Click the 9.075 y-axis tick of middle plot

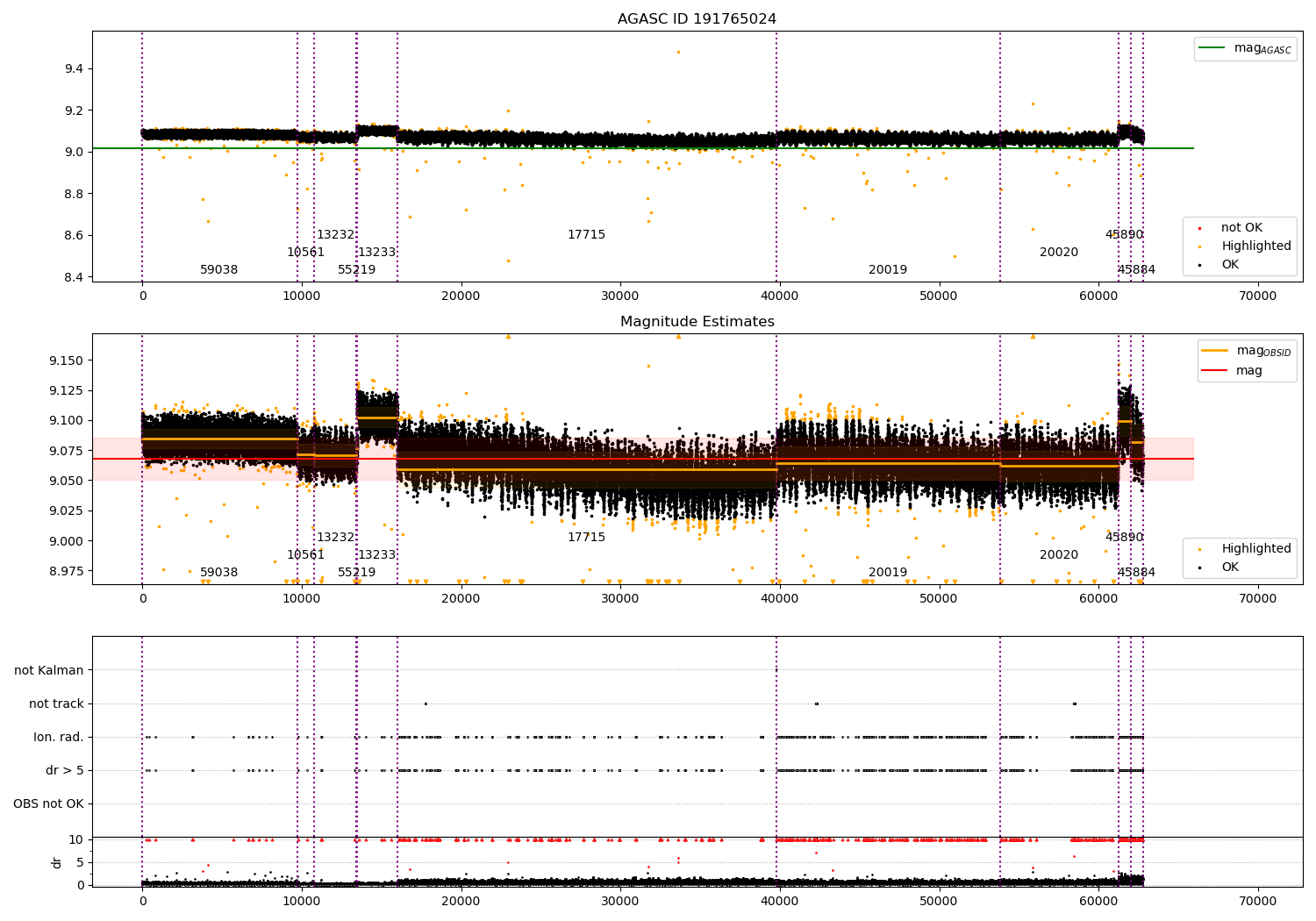point(67,452)
